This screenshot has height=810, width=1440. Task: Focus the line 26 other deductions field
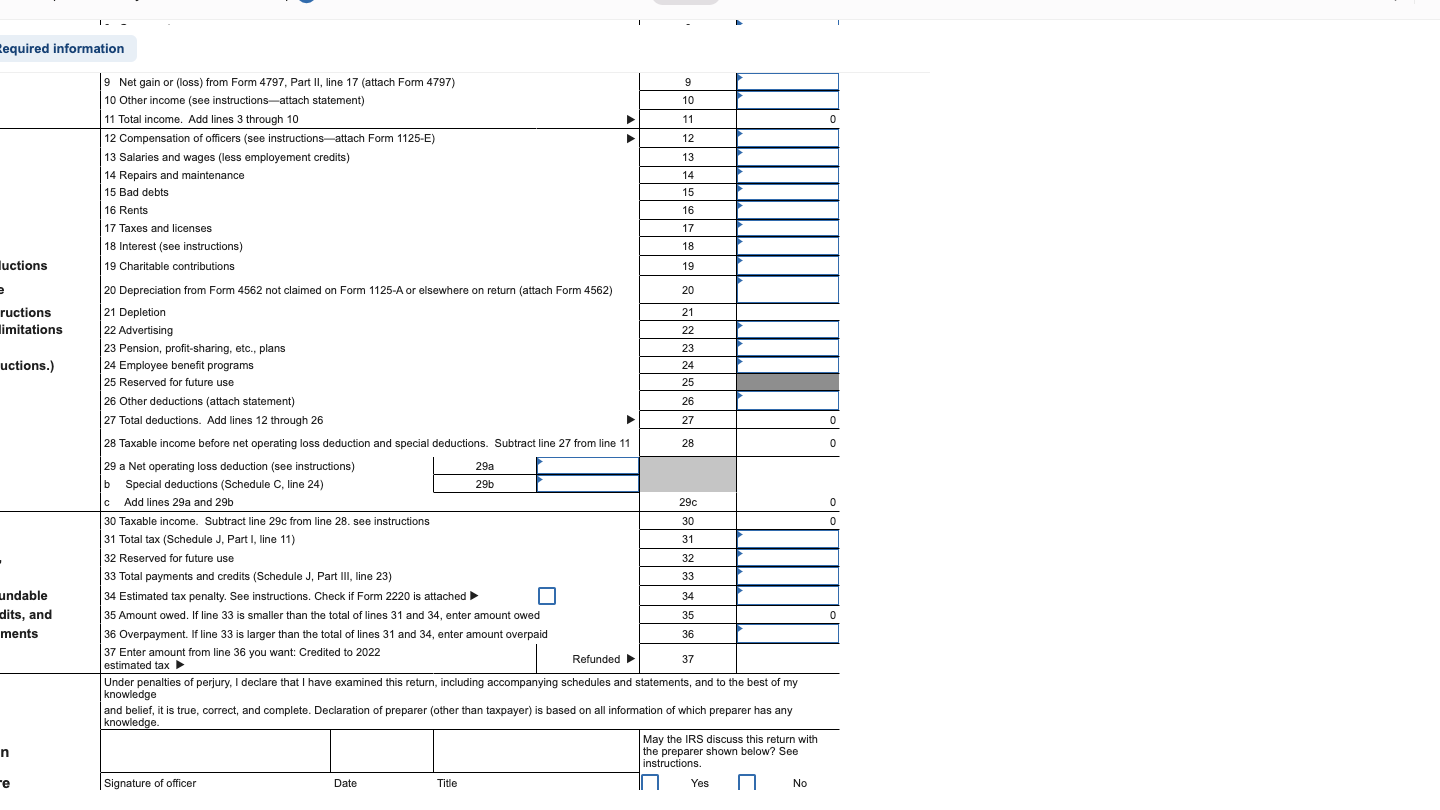[788, 401]
